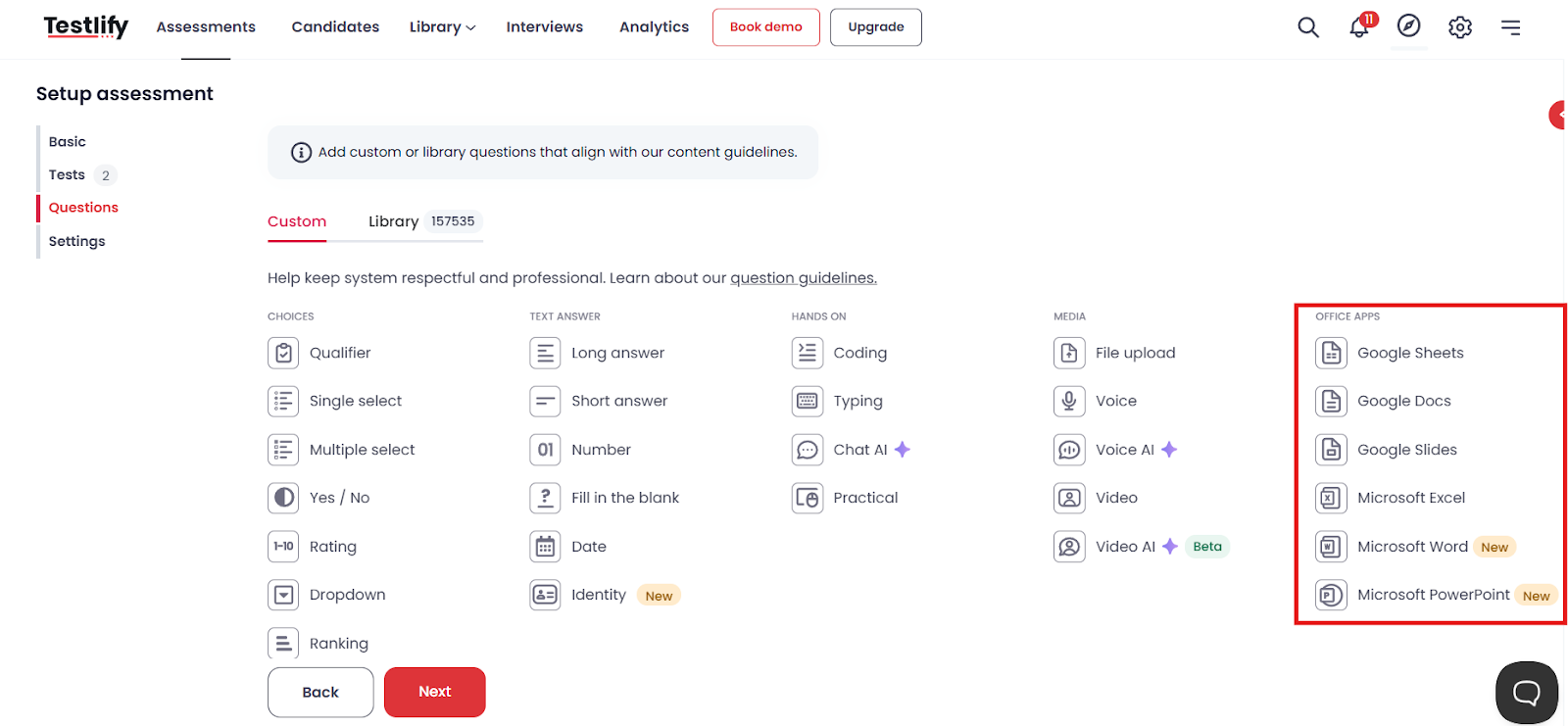
Task: Go to Settings in setup sidebar
Action: [76, 241]
